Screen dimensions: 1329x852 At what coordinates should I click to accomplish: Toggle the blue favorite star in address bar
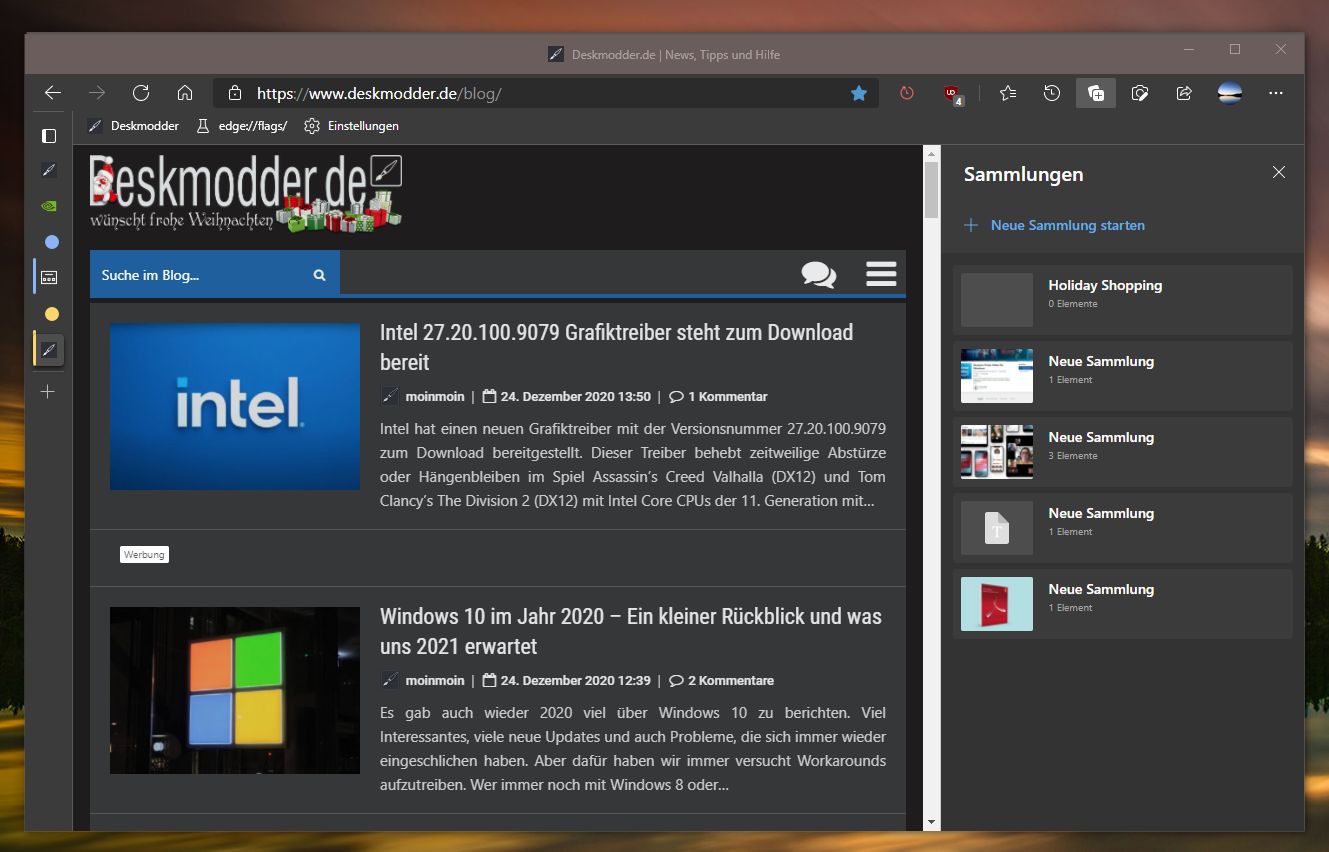(859, 93)
